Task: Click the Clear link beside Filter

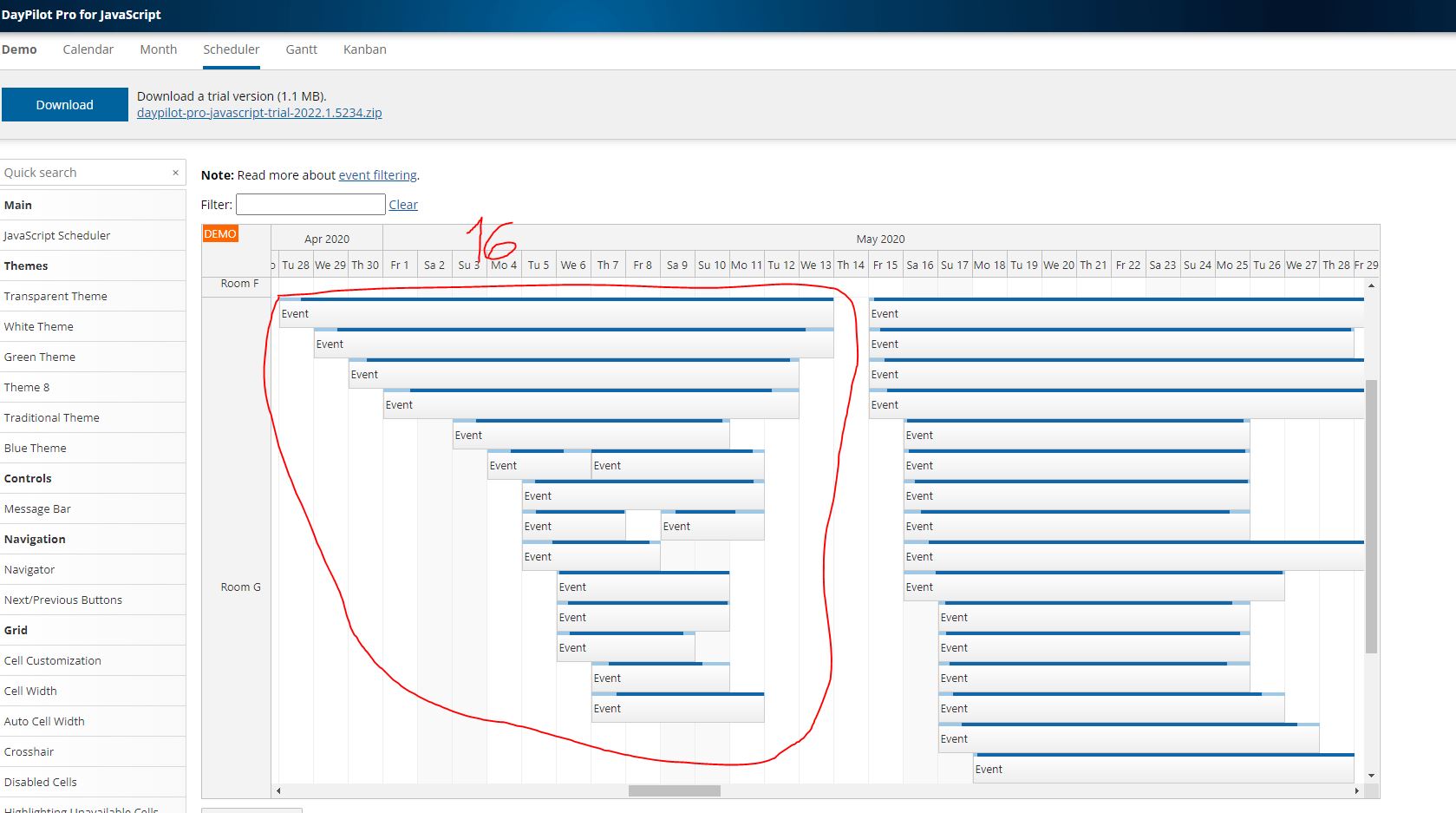Action: pos(403,205)
